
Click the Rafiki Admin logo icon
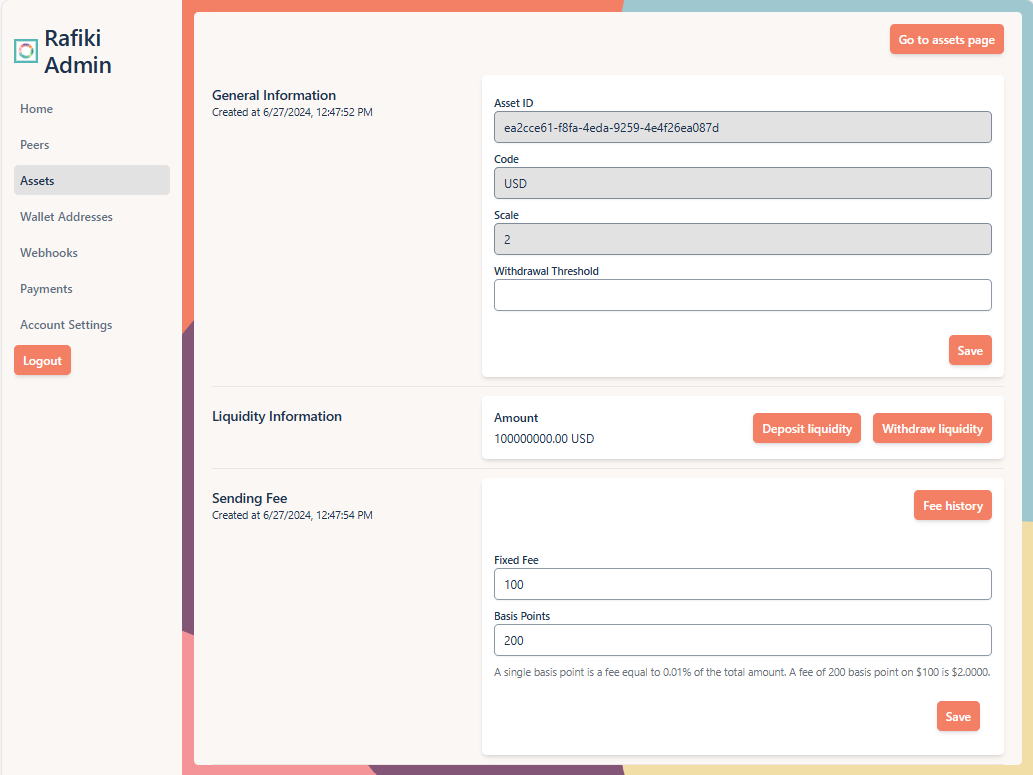pos(26,51)
